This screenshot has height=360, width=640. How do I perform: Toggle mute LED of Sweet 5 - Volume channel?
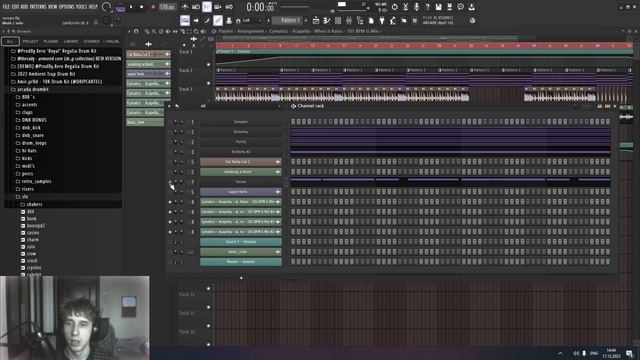click(x=170, y=242)
